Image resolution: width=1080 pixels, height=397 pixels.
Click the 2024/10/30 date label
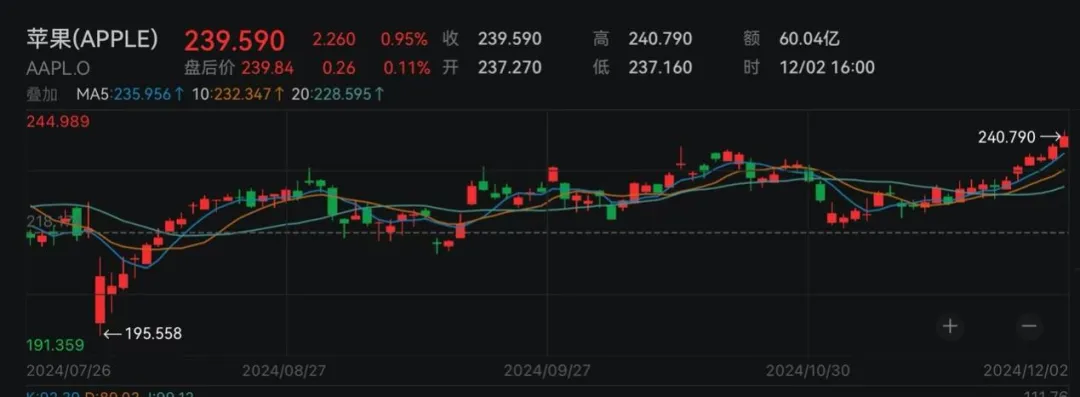808,371
